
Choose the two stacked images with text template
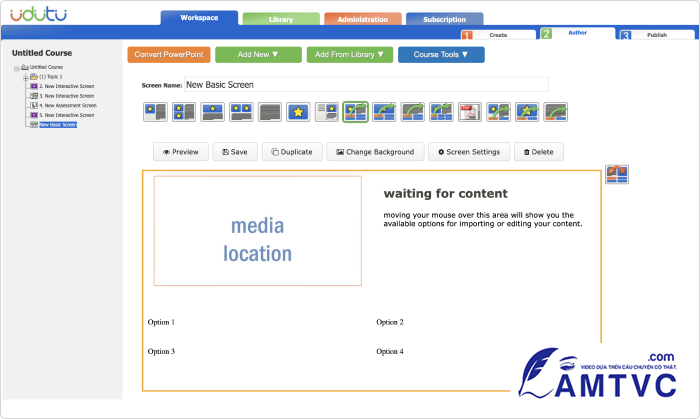click(183, 112)
